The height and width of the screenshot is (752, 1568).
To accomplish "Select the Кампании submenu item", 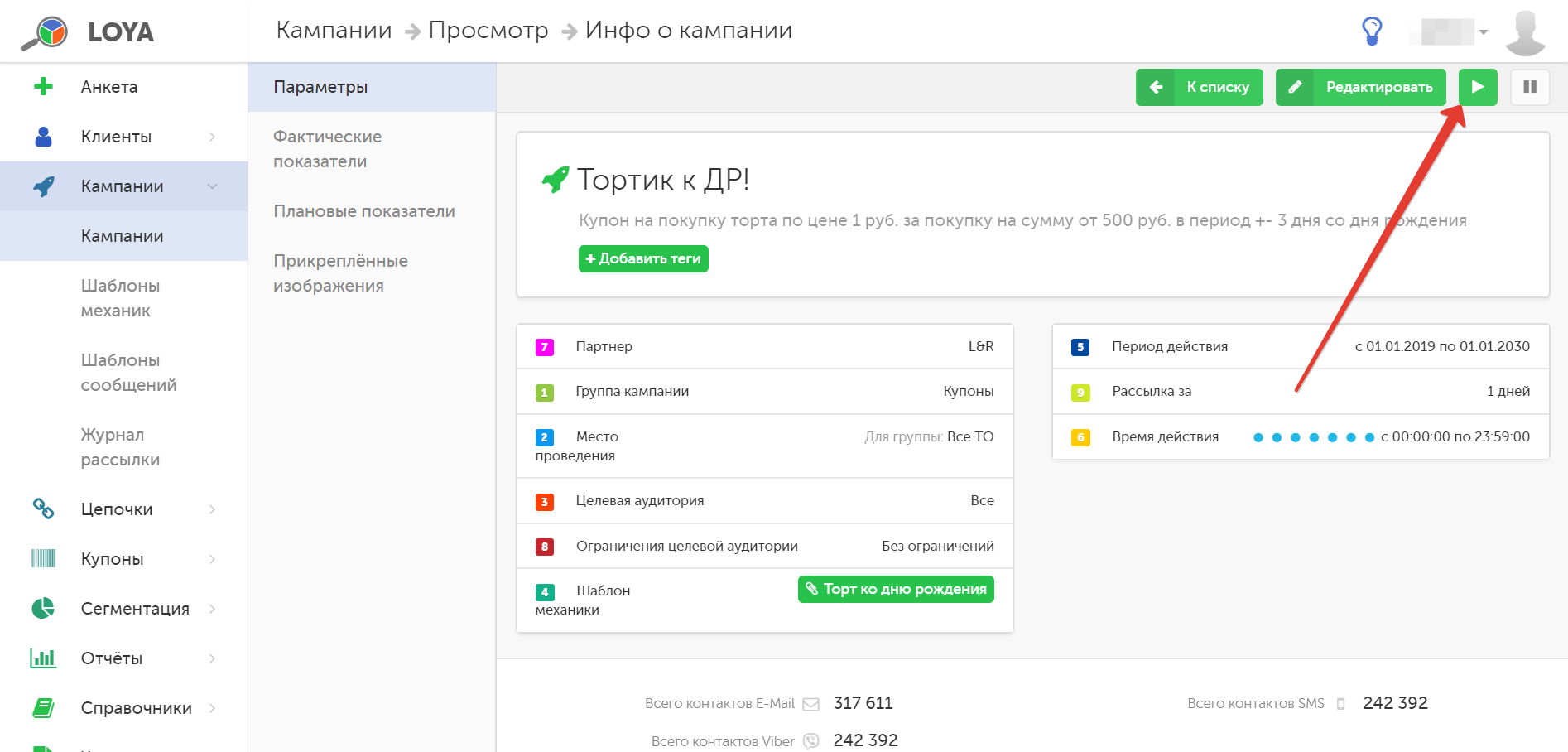I will coord(123,236).
